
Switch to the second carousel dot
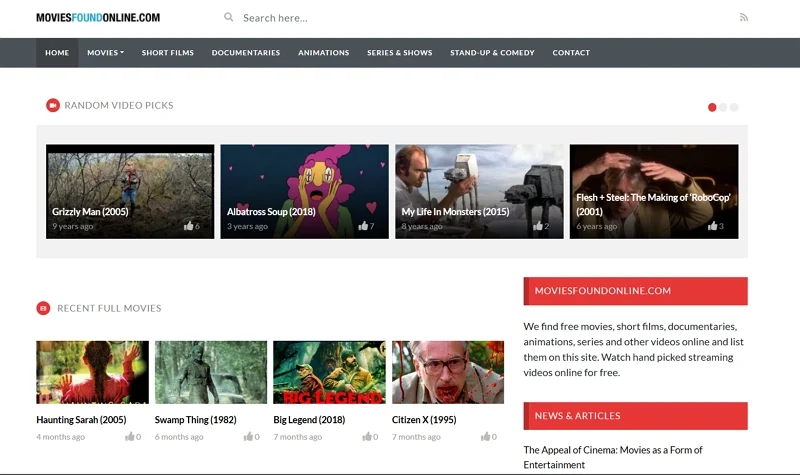723,107
